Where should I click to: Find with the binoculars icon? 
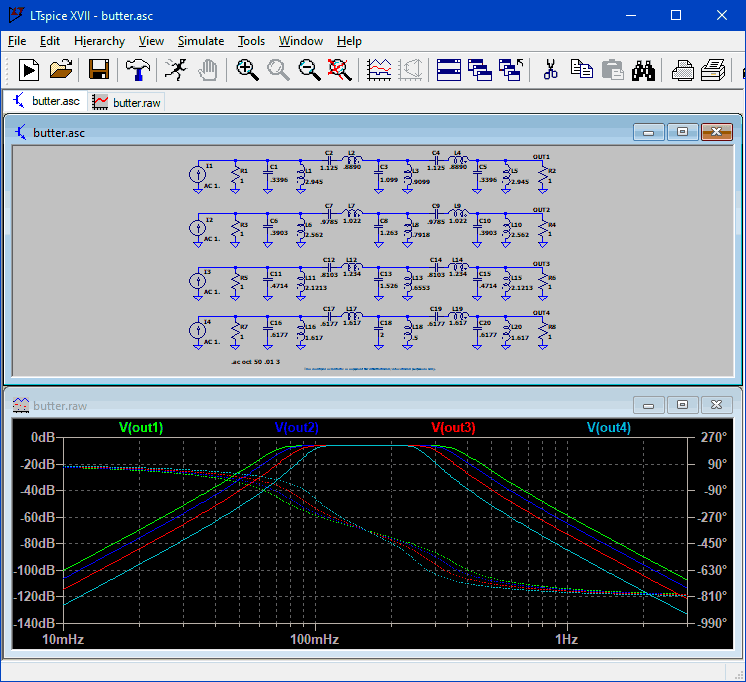click(x=643, y=70)
